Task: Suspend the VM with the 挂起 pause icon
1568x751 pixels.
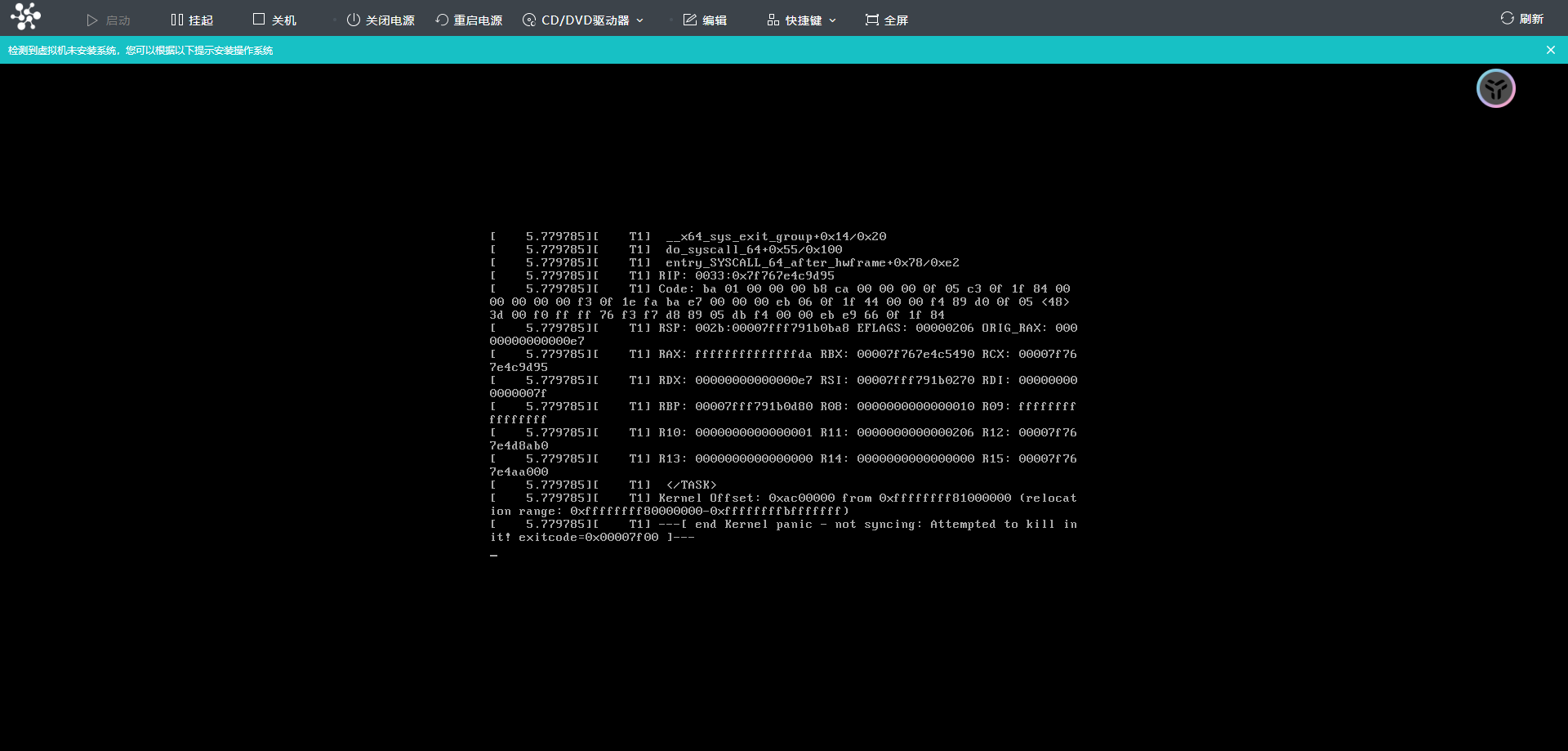Action: coord(176,20)
